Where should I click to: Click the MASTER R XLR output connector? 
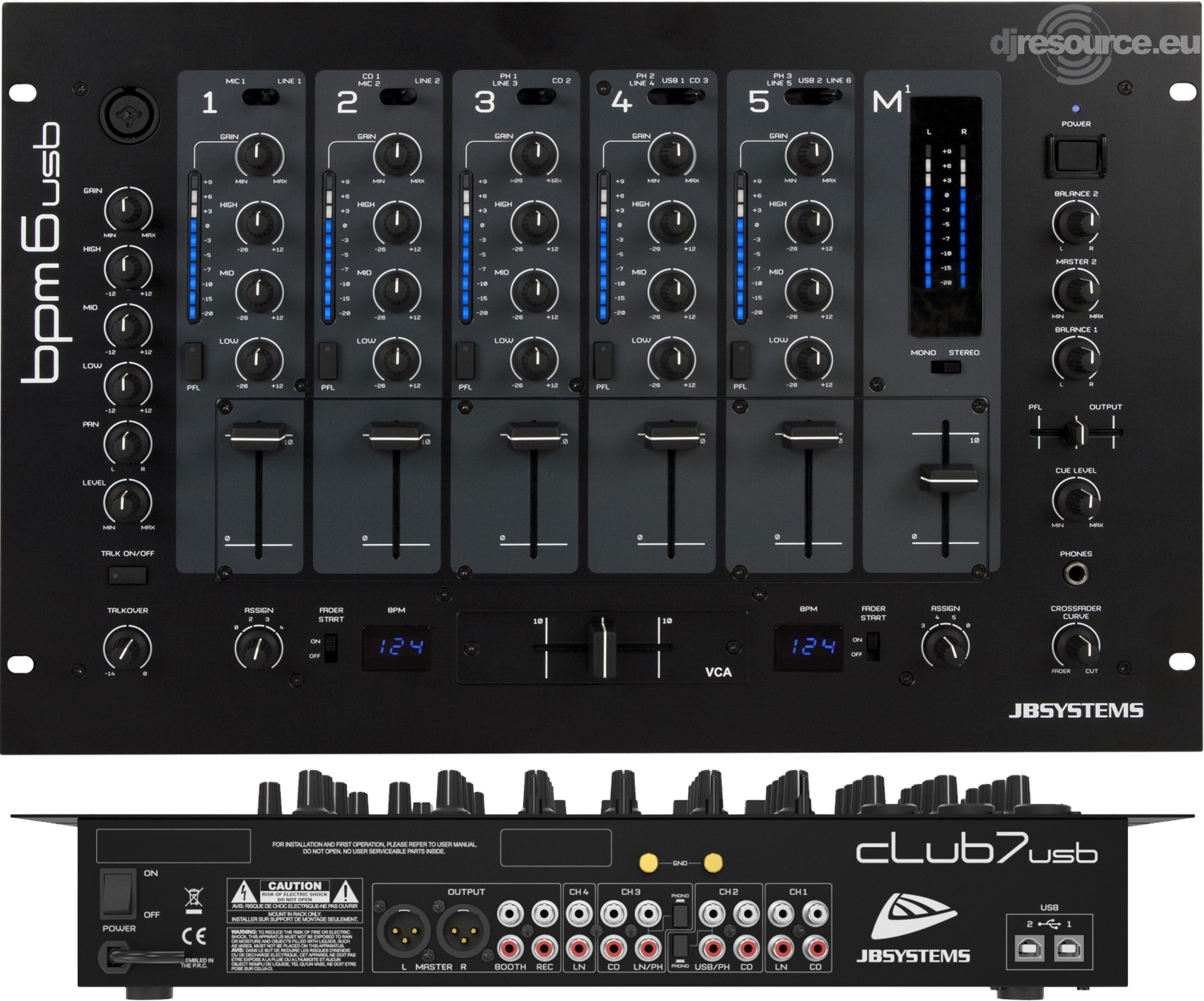[x=463, y=931]
